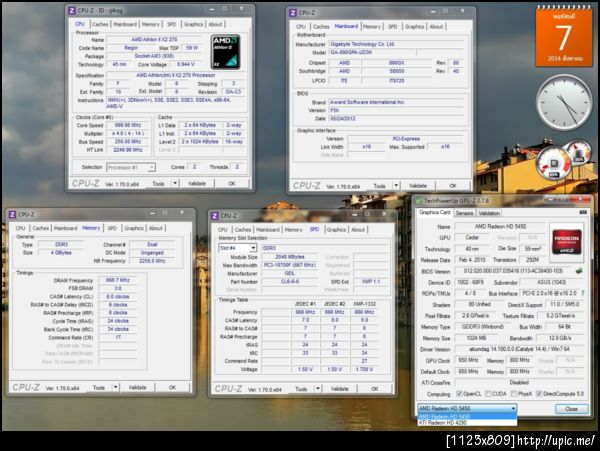600x451 pixels.
Task: Open the Tools arrow in the Memory window
Action: [x=116, y=388]
